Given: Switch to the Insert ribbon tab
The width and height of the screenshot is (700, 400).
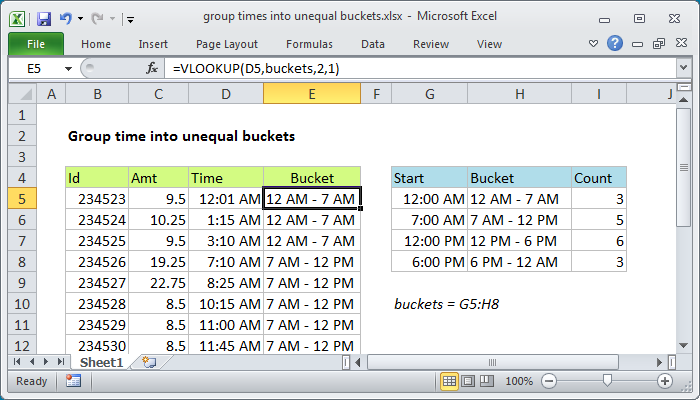Looking at the screenshot, I should coord(153,44).
